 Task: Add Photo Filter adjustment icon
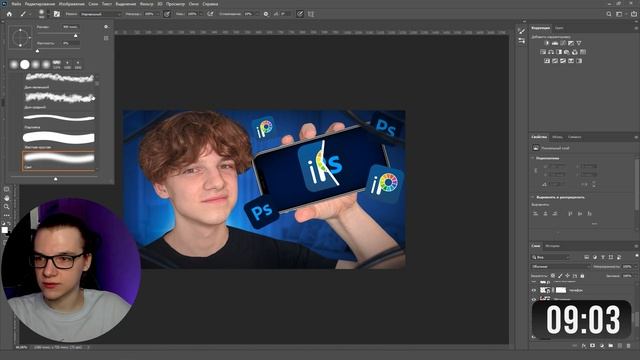[567, 52]
